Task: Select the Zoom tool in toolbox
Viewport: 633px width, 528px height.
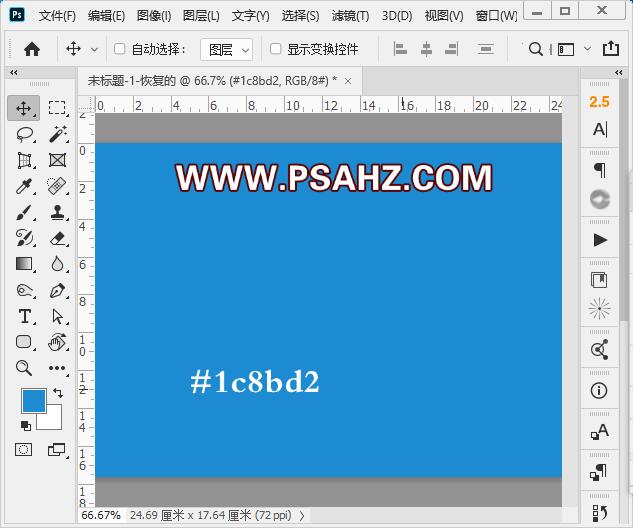Action: tap(24, 368)
